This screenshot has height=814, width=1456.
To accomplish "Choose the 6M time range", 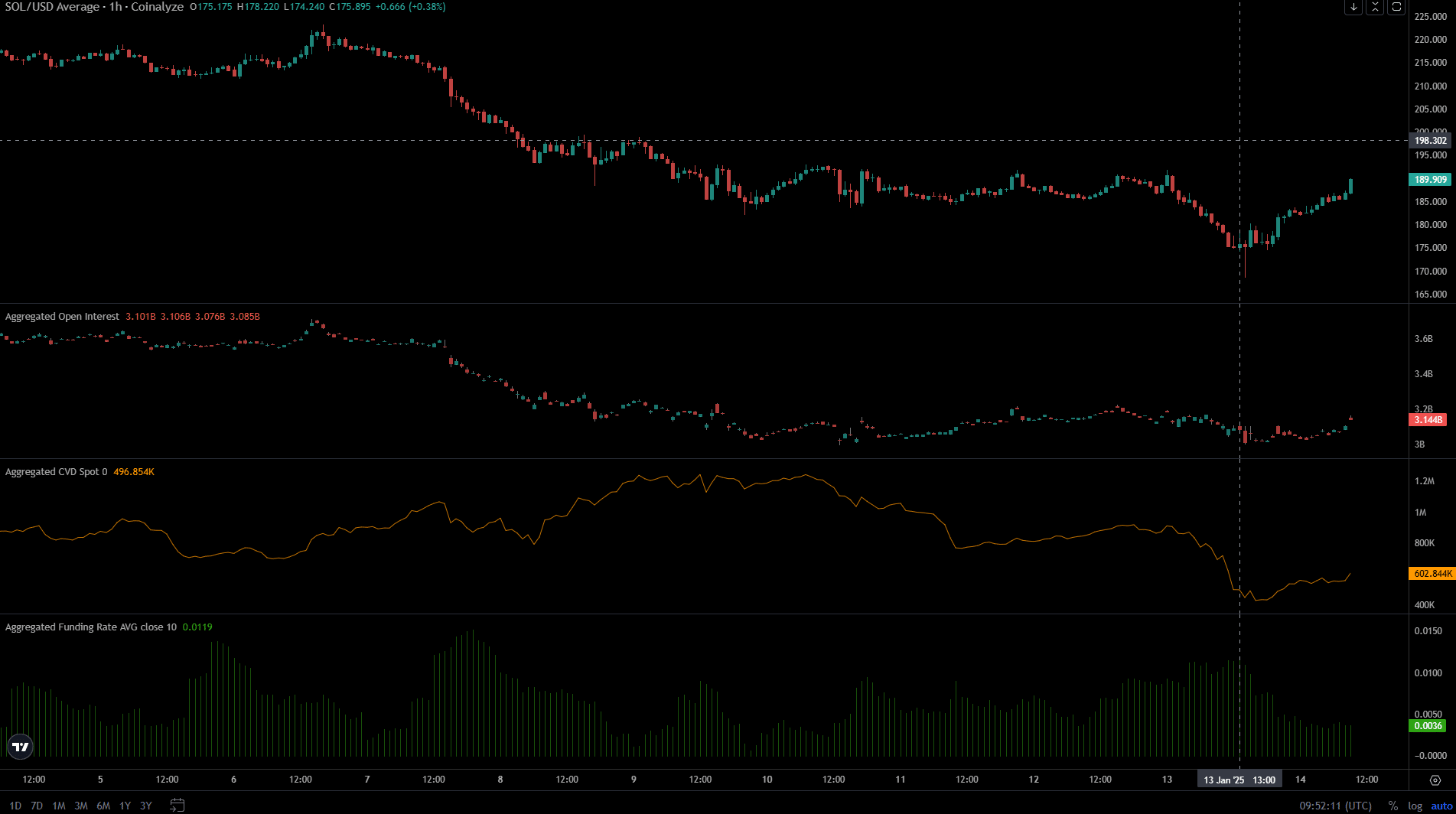I will click(x=103, y=806).
